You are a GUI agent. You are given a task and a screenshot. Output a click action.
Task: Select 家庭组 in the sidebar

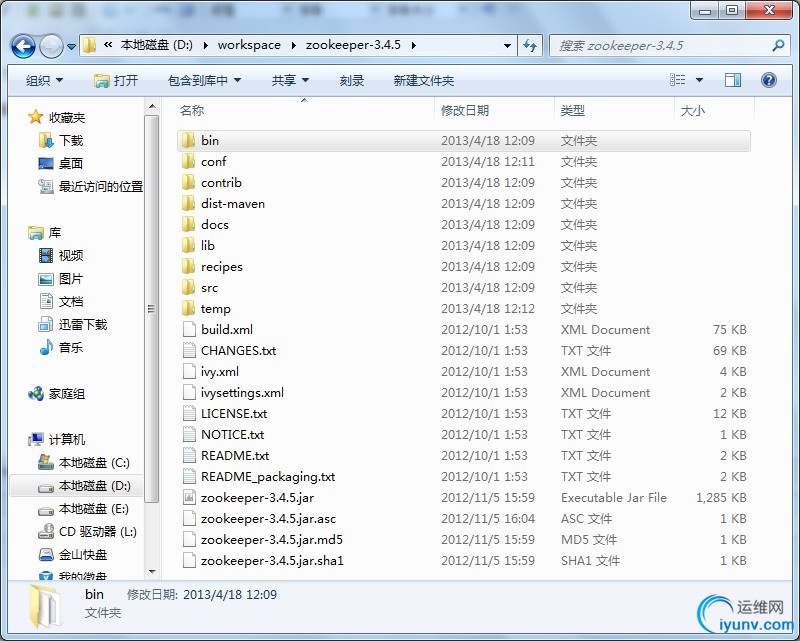click(57, 393)
